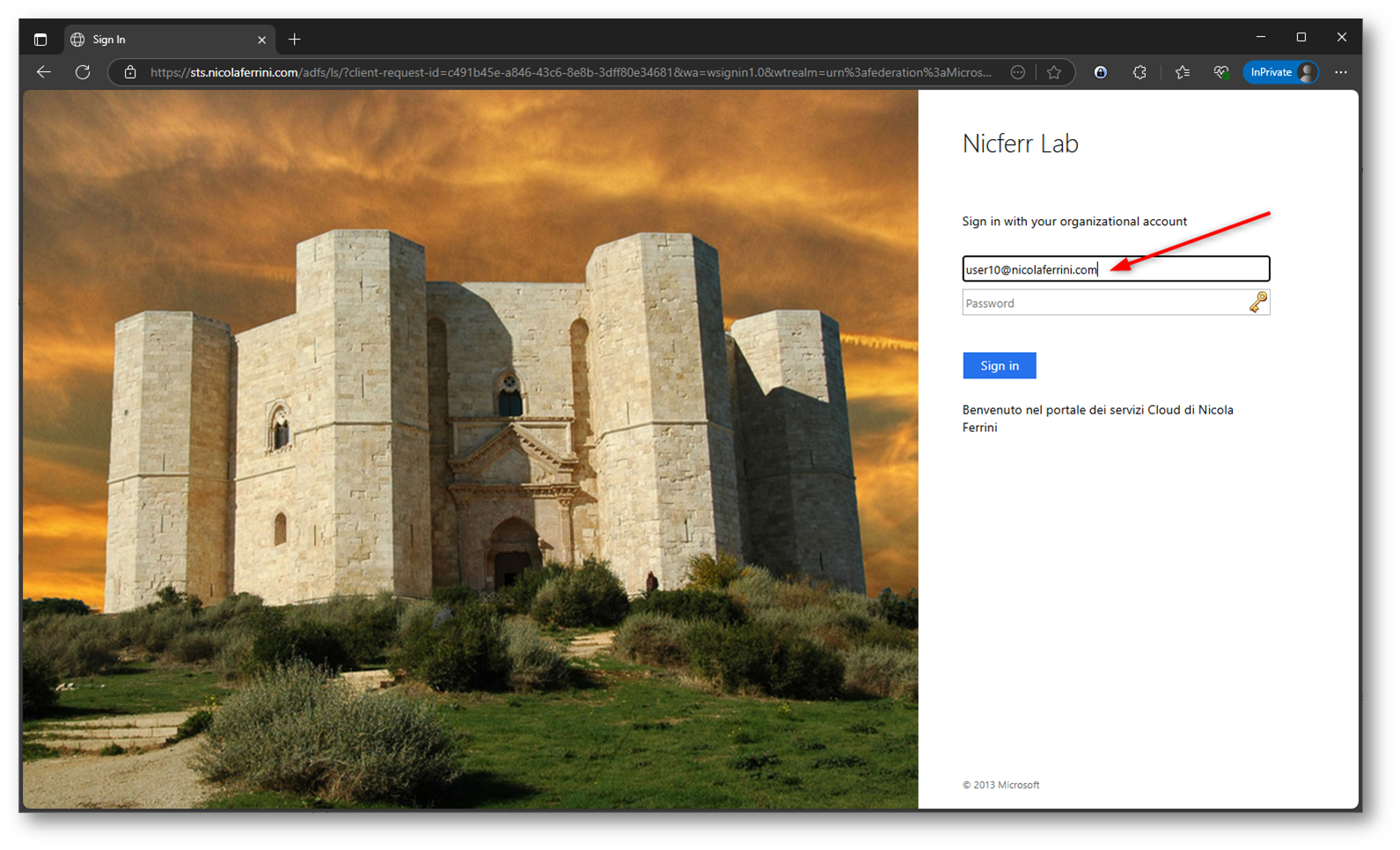Click the username field with user10@nicolaferrini.com
This screenshot has height=850, width=1400.
point(1116,269)
